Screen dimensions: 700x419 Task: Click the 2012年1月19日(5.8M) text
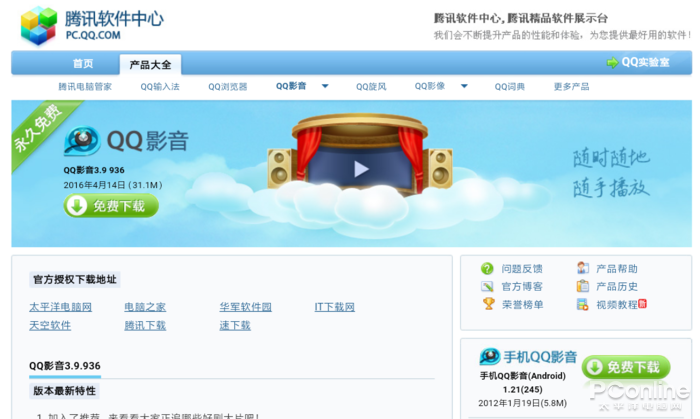point(522,403)
